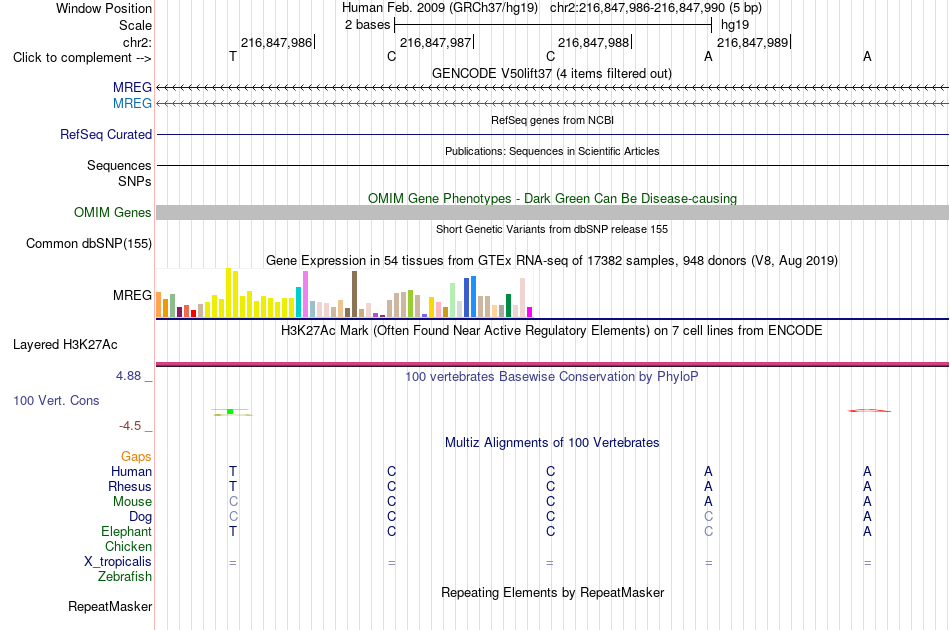Click 100 vertebrates Basewise Conservation title
The image size is (950, 630).
[552, 376]
